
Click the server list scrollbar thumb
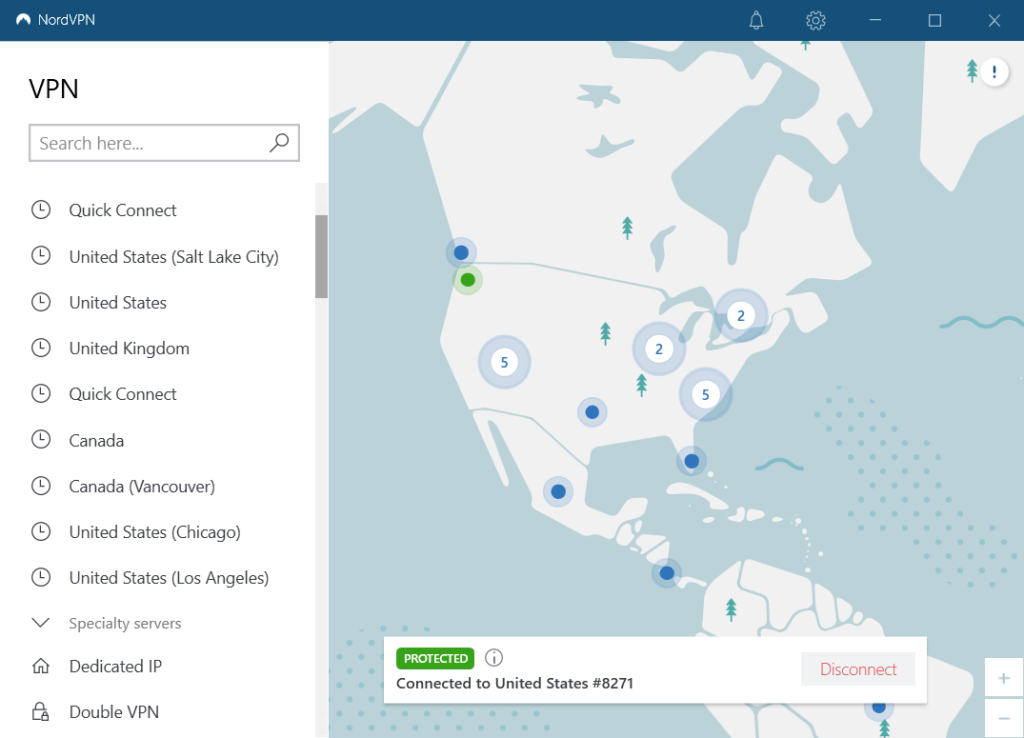(x=321, y=256)
